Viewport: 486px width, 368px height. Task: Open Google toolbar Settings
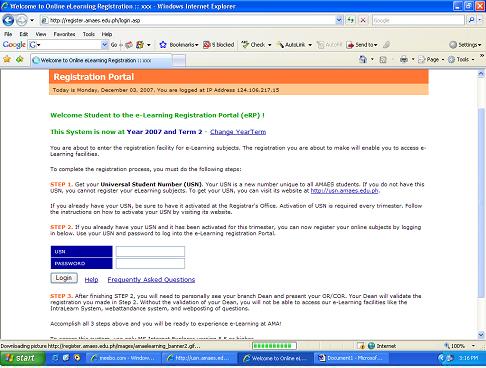point(465,45)
